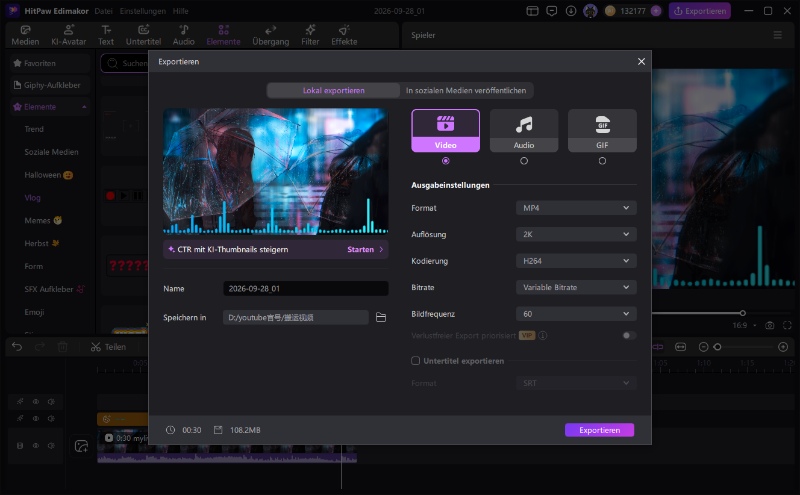
Task: Click the add cover image icon on timeline
Action: pos(81,446)
